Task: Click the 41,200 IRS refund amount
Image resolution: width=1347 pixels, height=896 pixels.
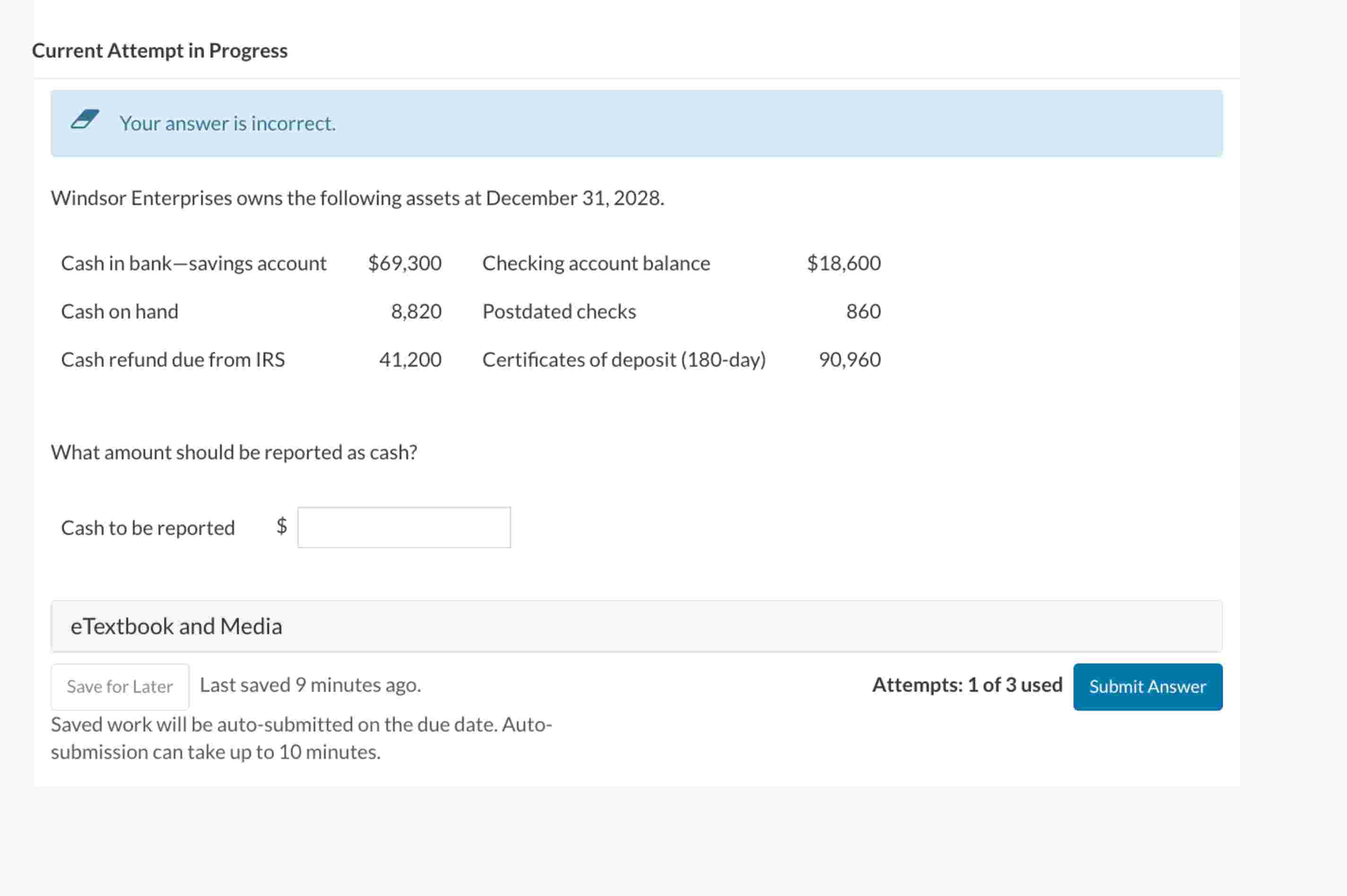Action: pyautogui.click(x=410, y=360)
